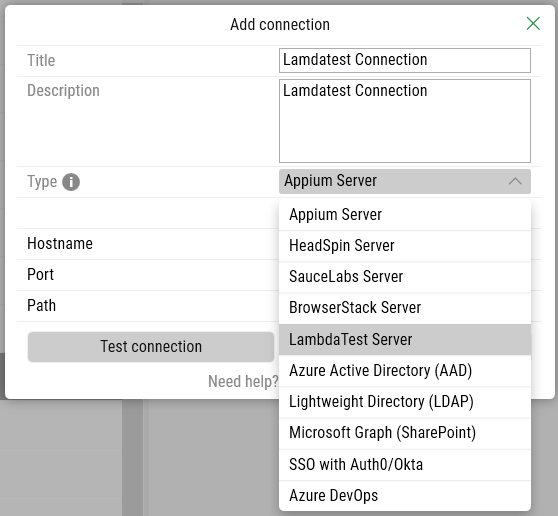Pick Microsoft Graph (SharePoint) option
Viewport: 558px width, 516px height.
tap(405, 433)
